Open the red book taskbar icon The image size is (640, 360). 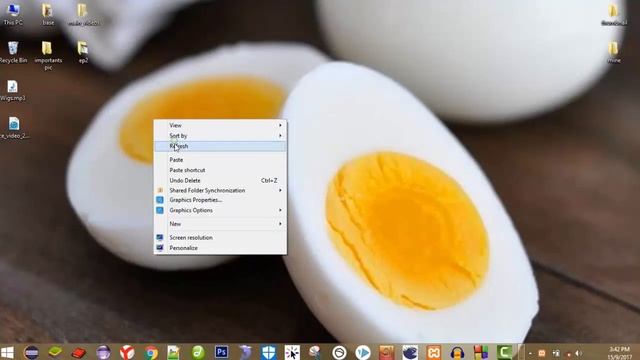tap(79, 352)
